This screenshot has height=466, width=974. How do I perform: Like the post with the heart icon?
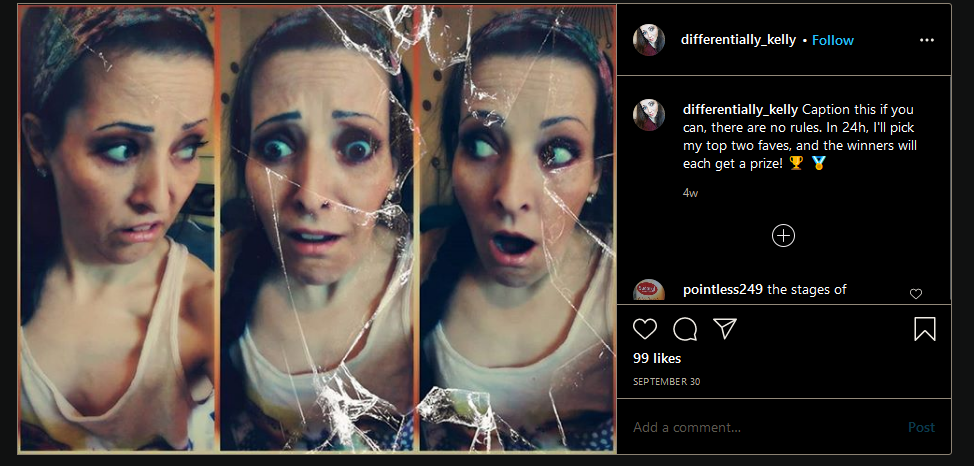645,329
